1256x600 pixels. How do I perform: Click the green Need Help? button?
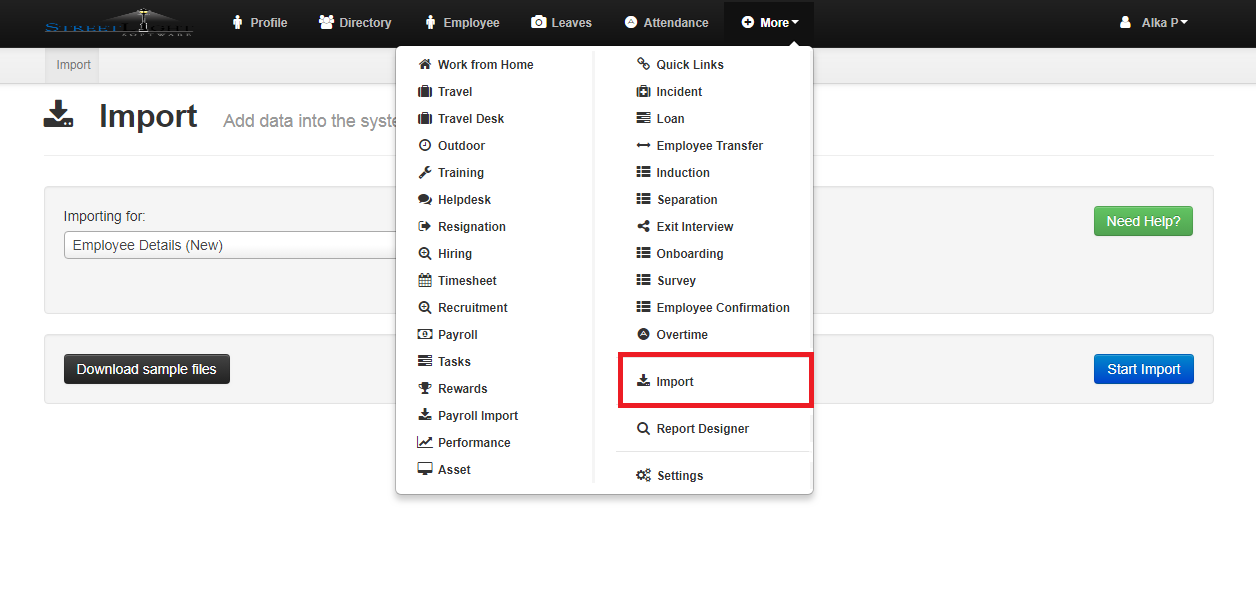pos(1142,221)
